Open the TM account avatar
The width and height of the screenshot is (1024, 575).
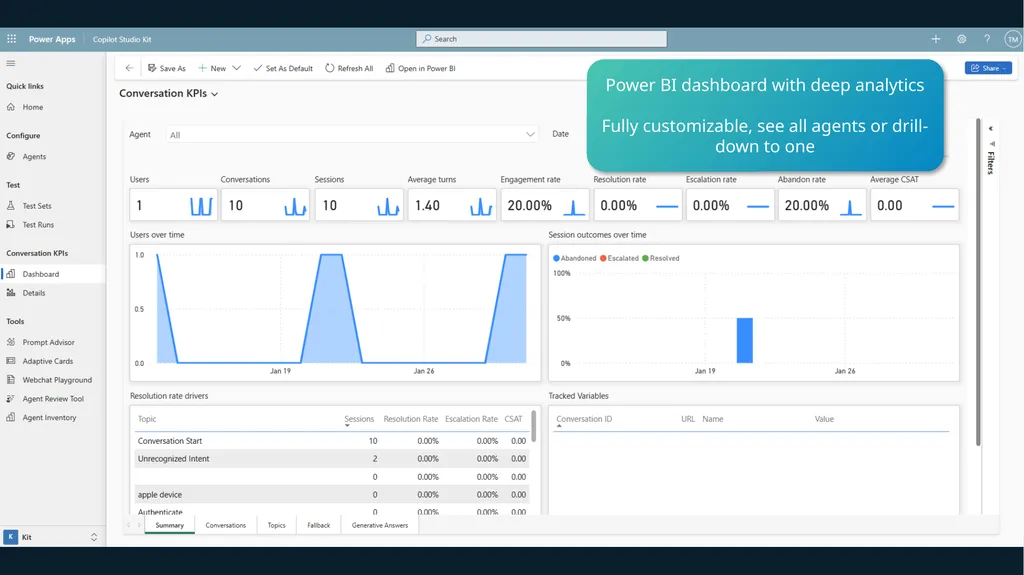[x=1012, y=39]
